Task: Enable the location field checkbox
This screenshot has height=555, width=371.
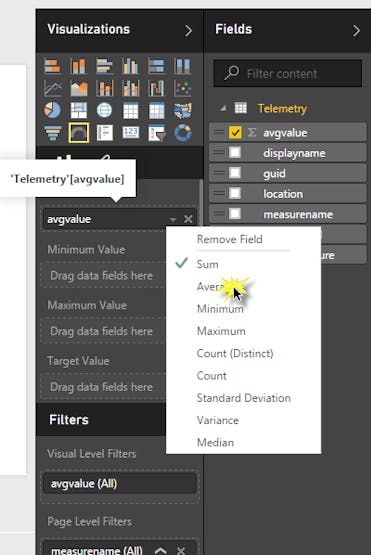Action: (235, 194)
